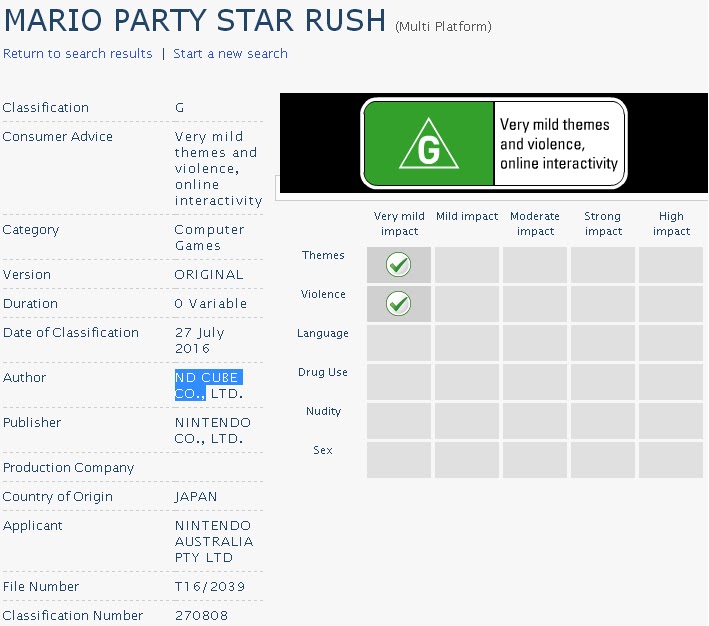Click the 'Duration' field label
Screen dimensions: 709x626
click(x=30, y=304)
